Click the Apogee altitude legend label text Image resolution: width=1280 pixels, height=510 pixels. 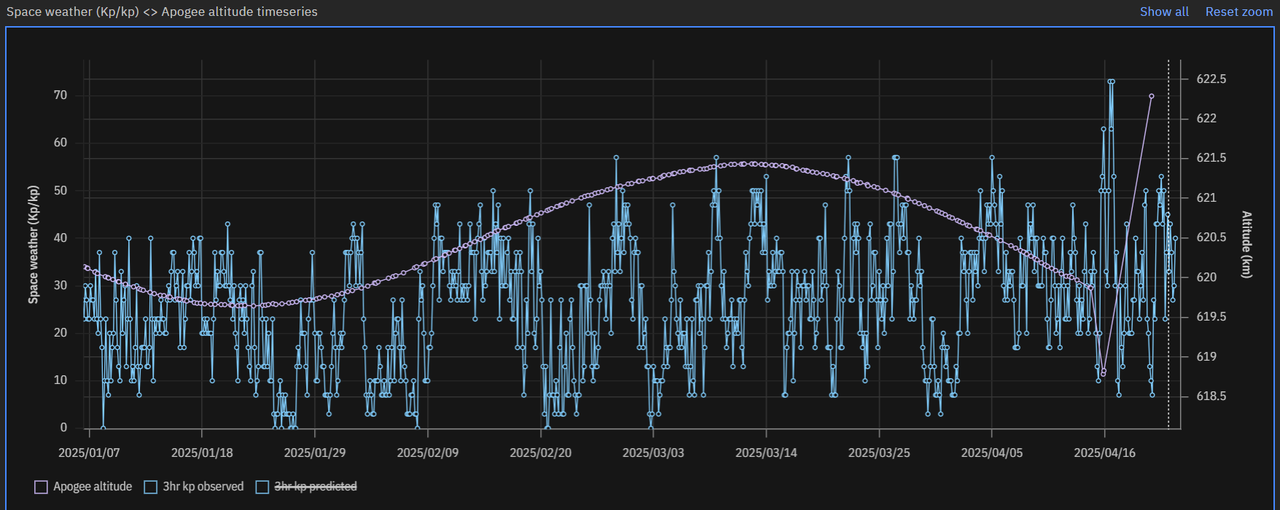(x=92, y=487)
